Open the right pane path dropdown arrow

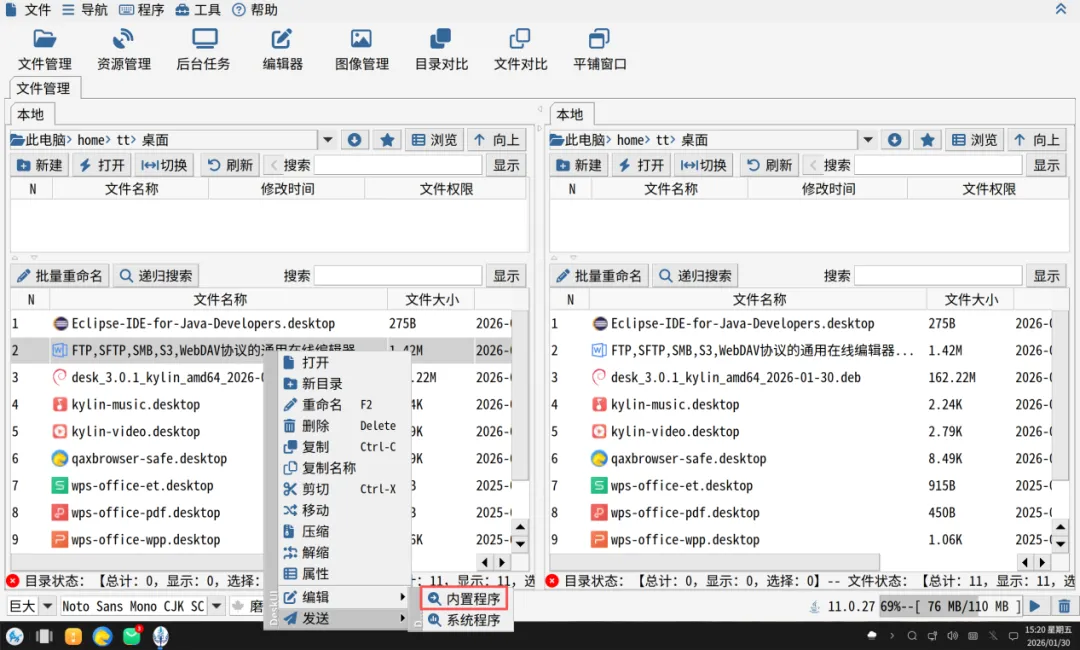(868, 140)
